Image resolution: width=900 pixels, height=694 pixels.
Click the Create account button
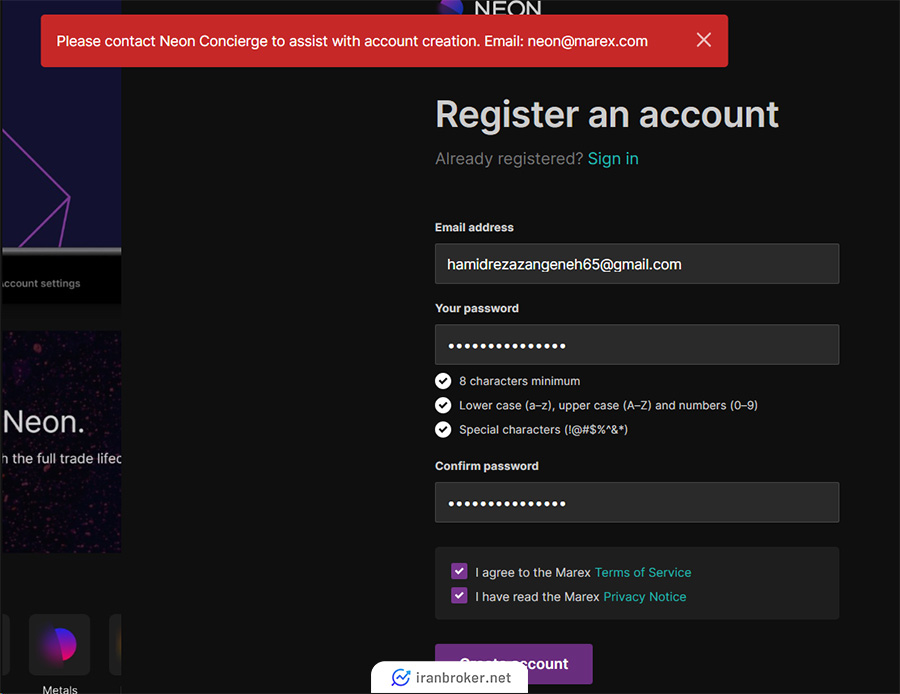coord(514,664)
